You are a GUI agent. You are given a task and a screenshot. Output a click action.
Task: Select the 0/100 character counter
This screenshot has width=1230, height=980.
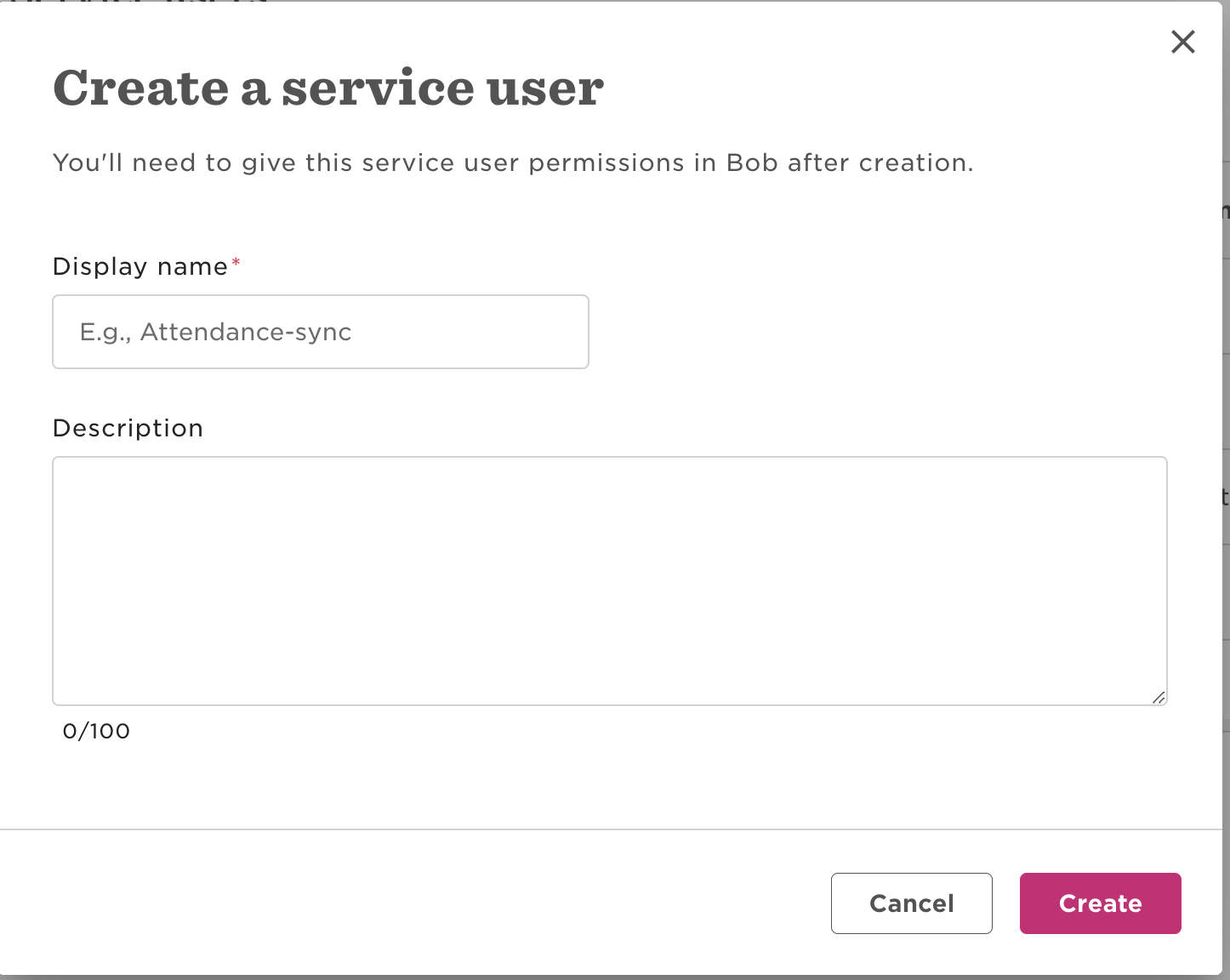(x=96, y=732)
